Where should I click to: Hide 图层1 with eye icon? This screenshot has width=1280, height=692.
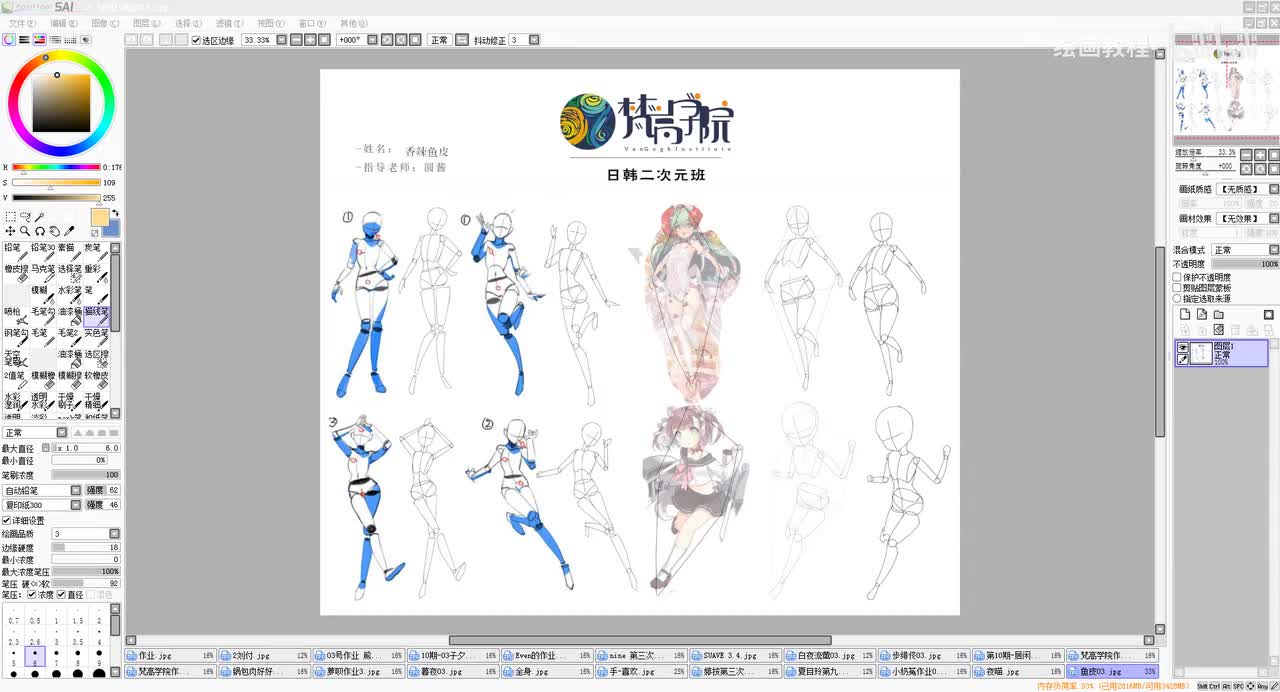pos(1183,347)
